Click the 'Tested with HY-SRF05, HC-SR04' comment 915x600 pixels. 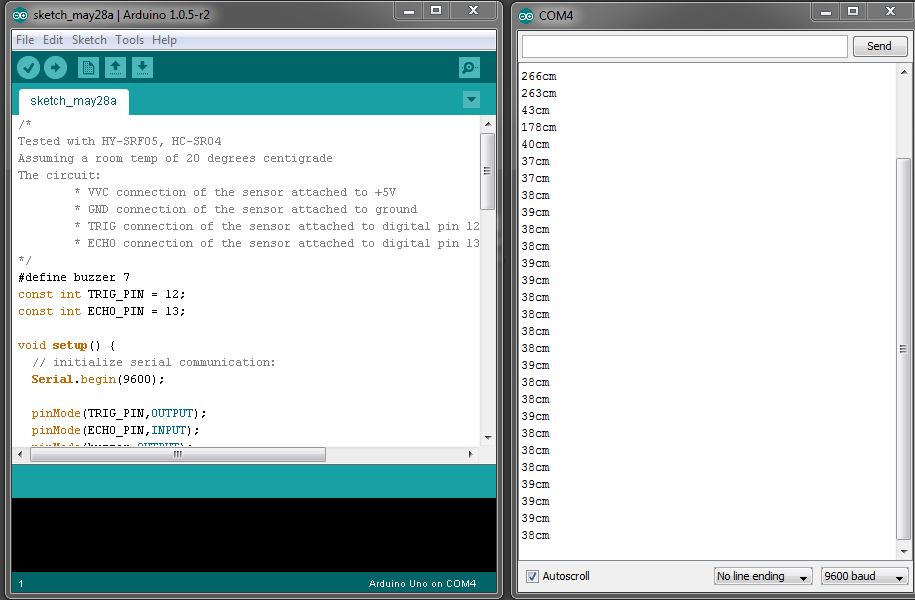point(120,141)
